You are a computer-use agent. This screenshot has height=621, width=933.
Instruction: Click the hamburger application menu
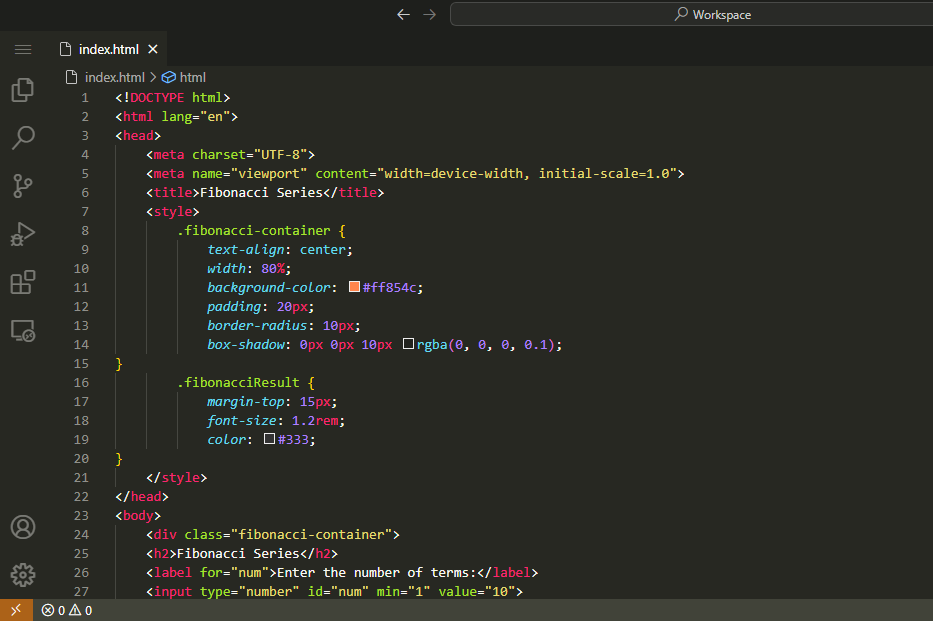[22, 49]
